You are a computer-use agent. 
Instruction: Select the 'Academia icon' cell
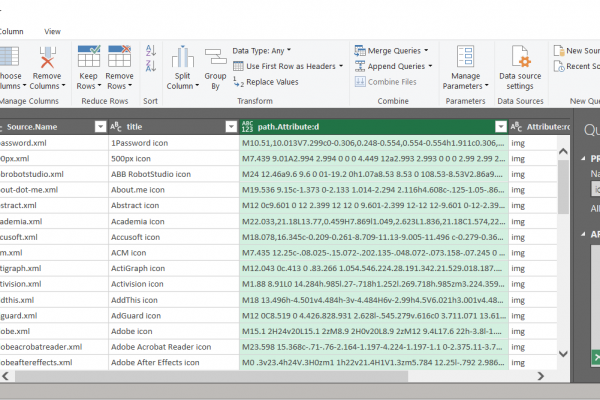[x=174, y=221]
